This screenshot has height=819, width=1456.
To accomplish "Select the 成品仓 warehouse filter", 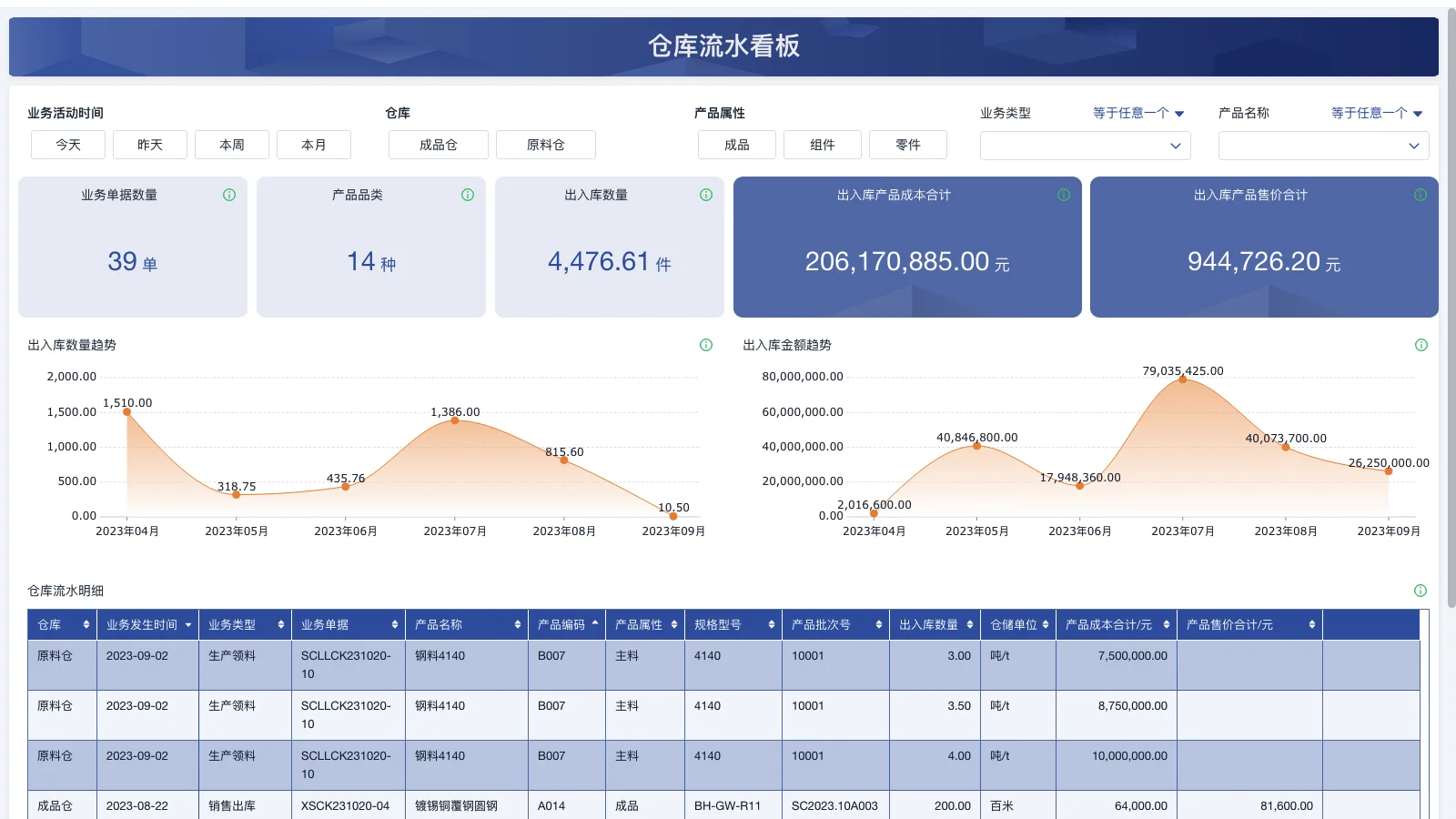I will point(438,144).
